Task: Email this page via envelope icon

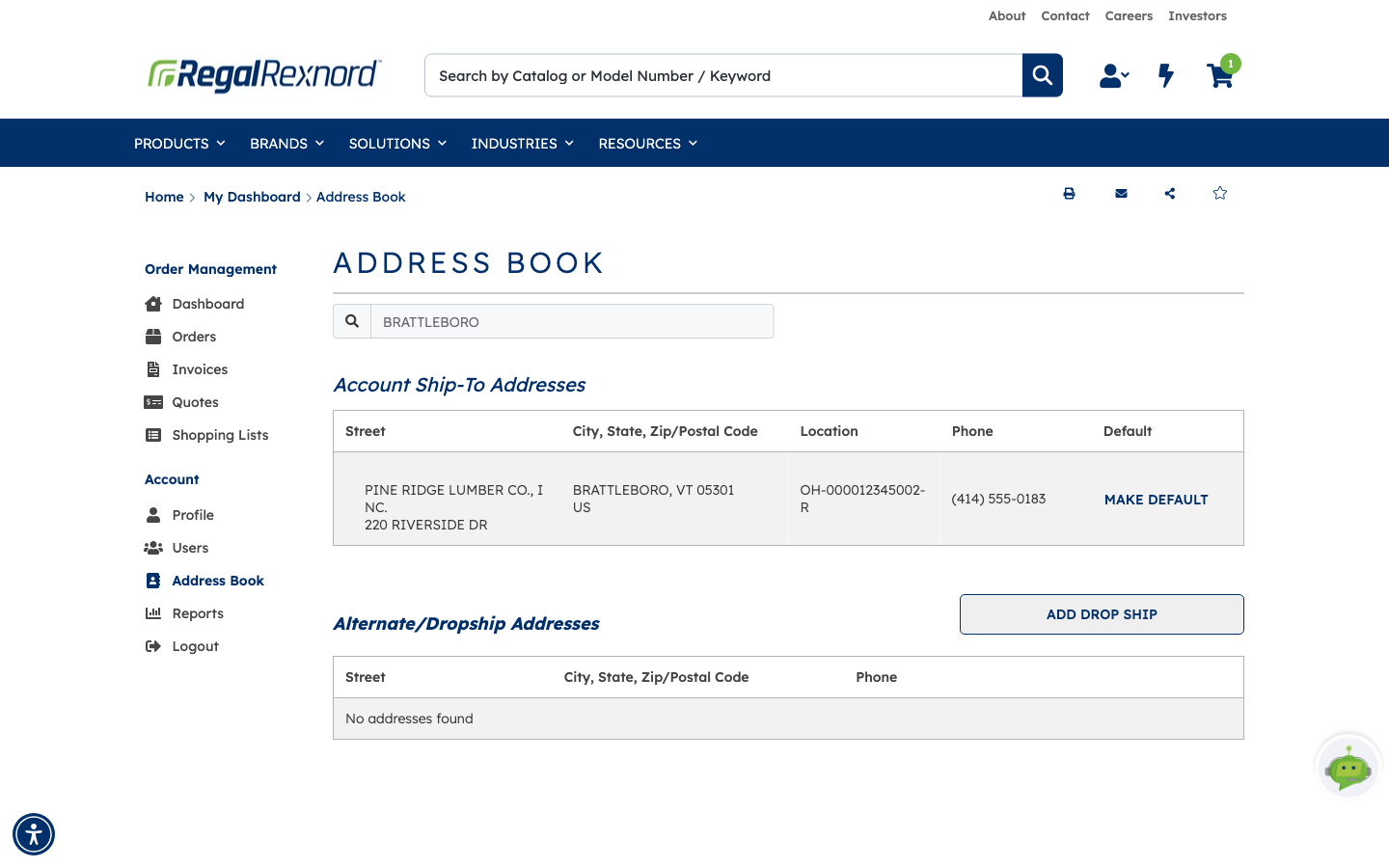Action: click(x=1121, y=194)
